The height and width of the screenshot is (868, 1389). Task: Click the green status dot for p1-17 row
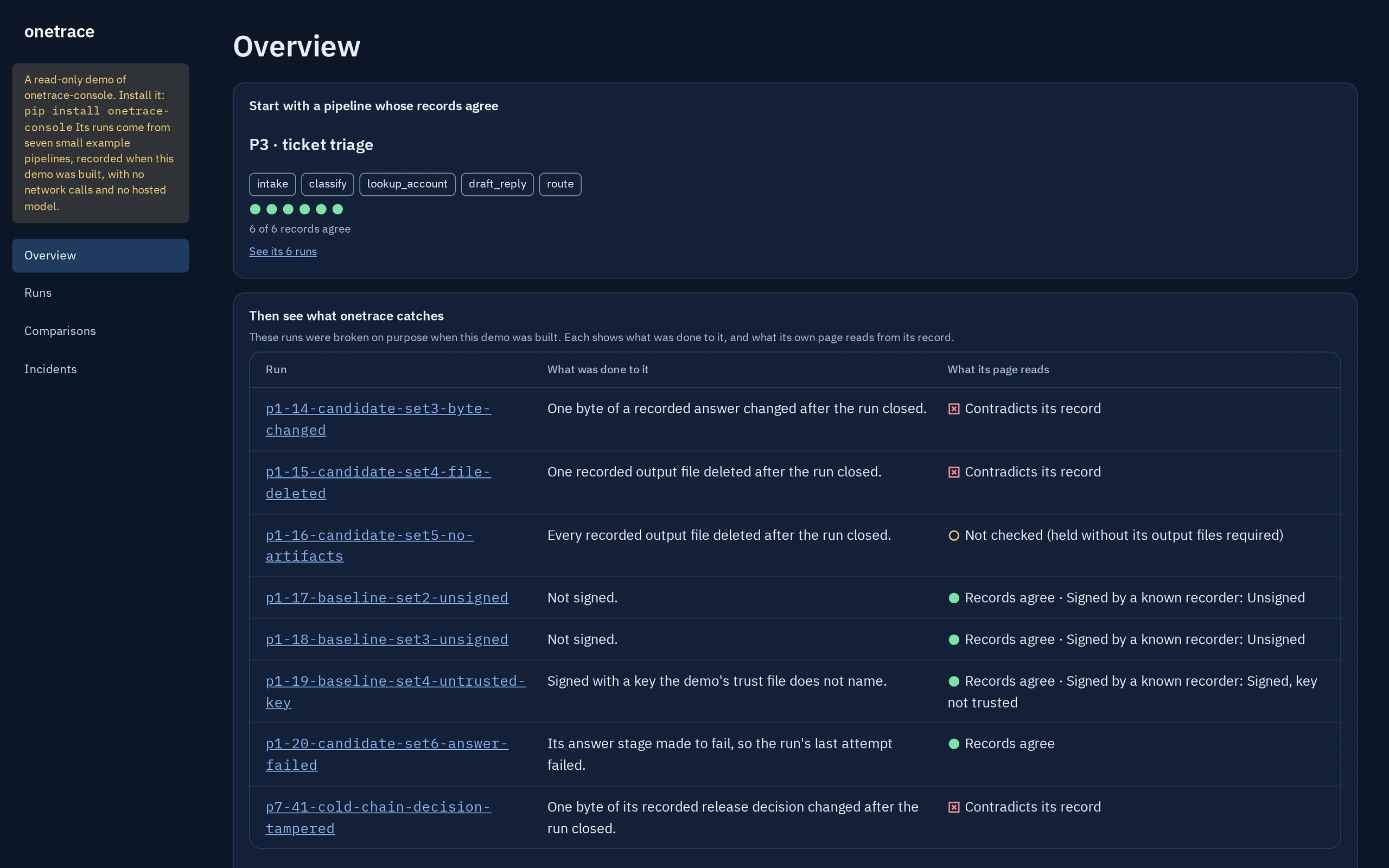pyautogui.click(x=953, y=598)
